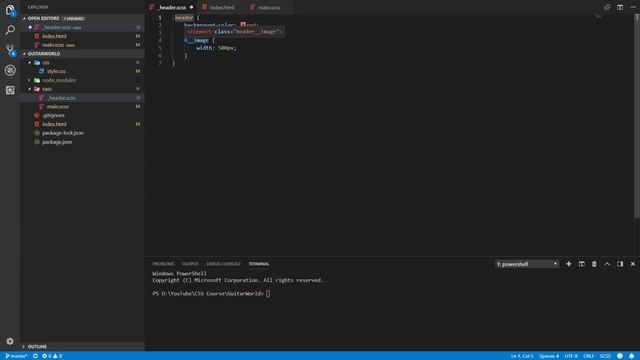Click the feedback smiley in status bar
This screenshot has width=640, height=360.
coord(620,356)
